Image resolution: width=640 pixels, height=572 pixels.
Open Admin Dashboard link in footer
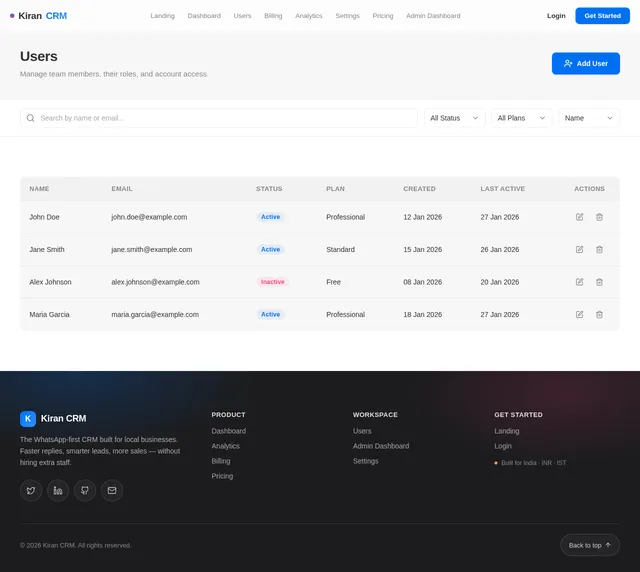pos(381,446)
